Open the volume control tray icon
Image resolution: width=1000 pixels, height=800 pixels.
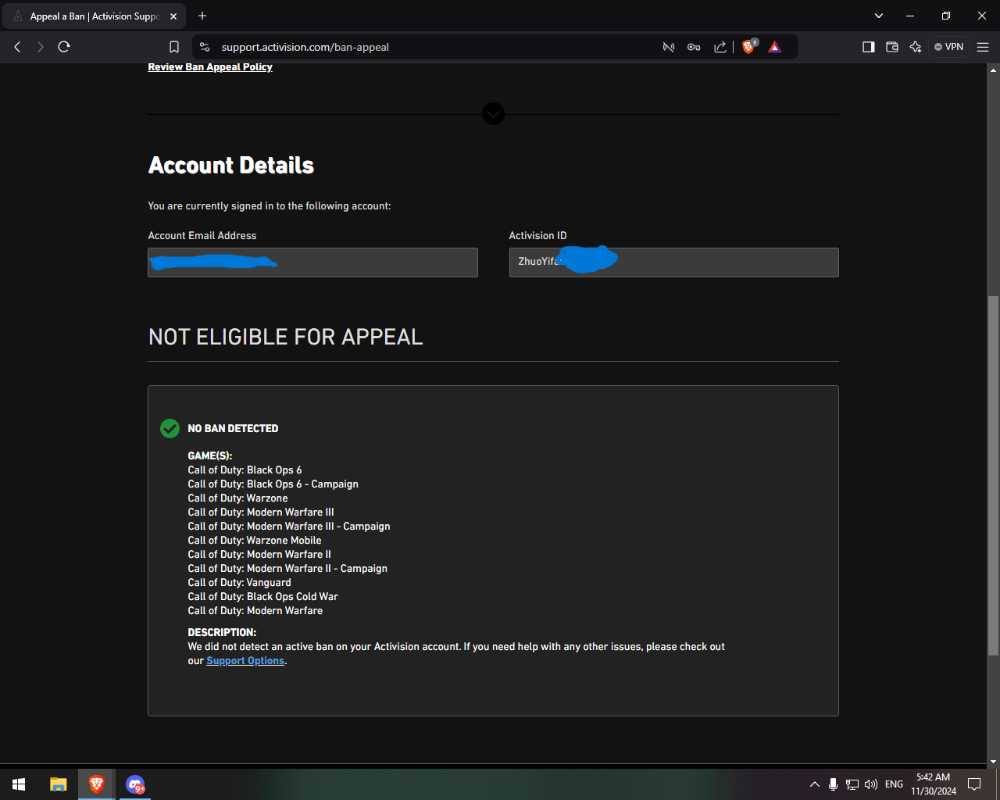[871, 784]
